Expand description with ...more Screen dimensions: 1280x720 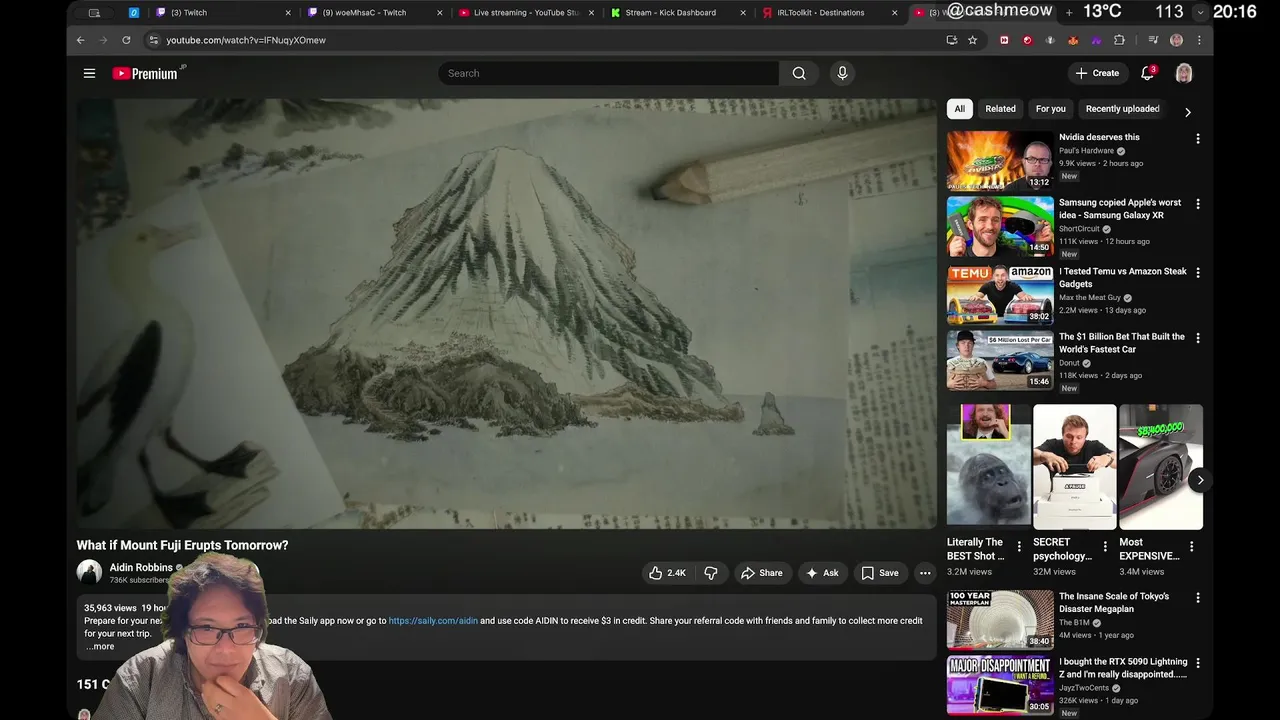click(100, 646)
